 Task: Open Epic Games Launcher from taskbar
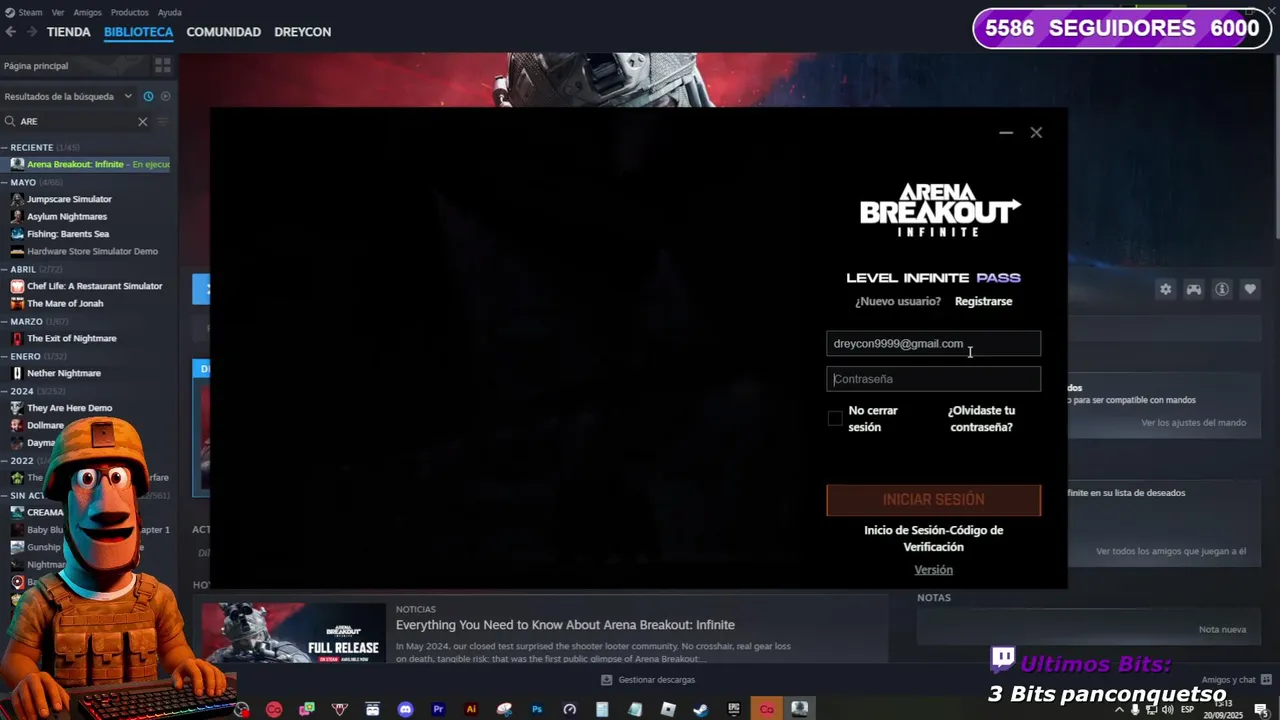tap(734, 709)
